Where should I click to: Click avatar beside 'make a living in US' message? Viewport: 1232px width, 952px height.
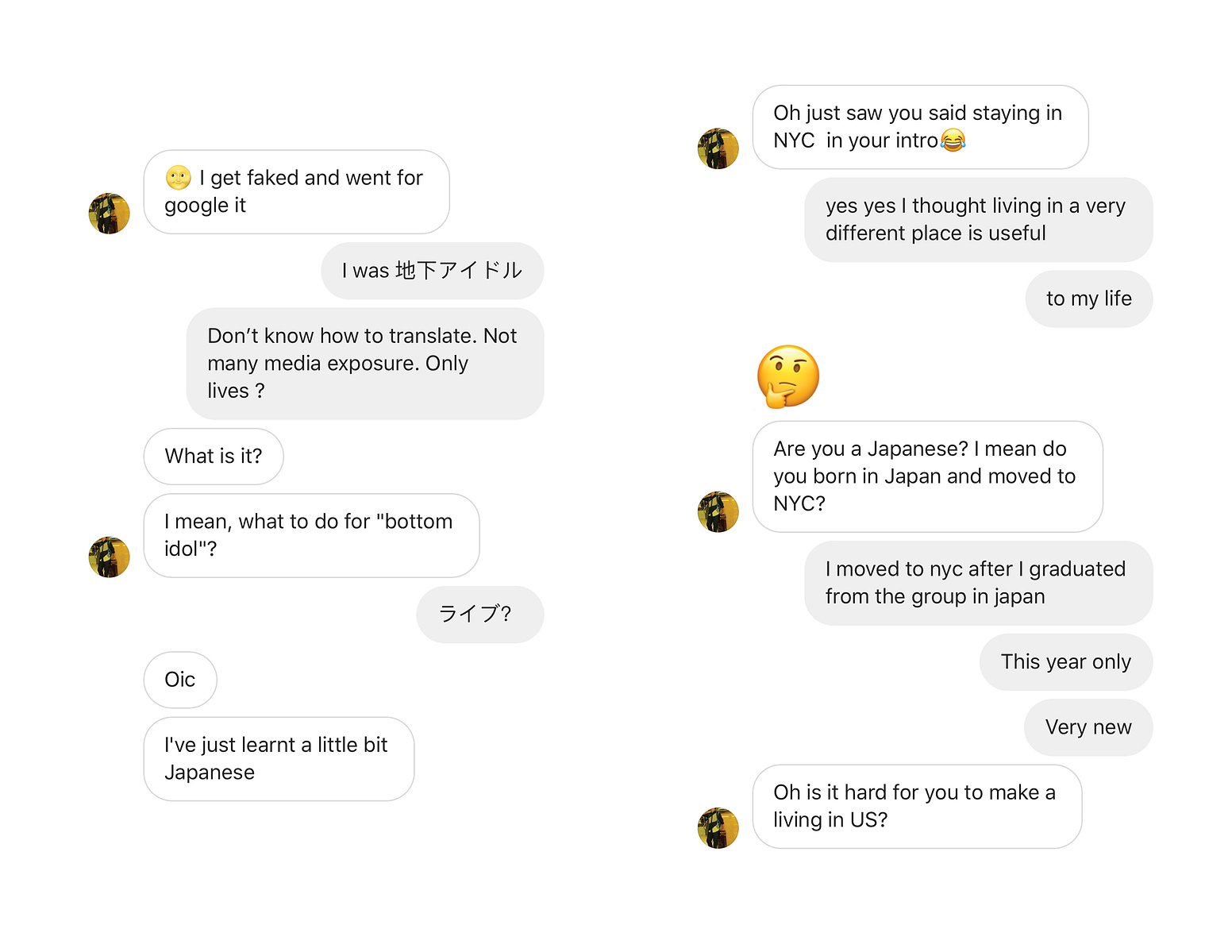(x=718, y=828)
